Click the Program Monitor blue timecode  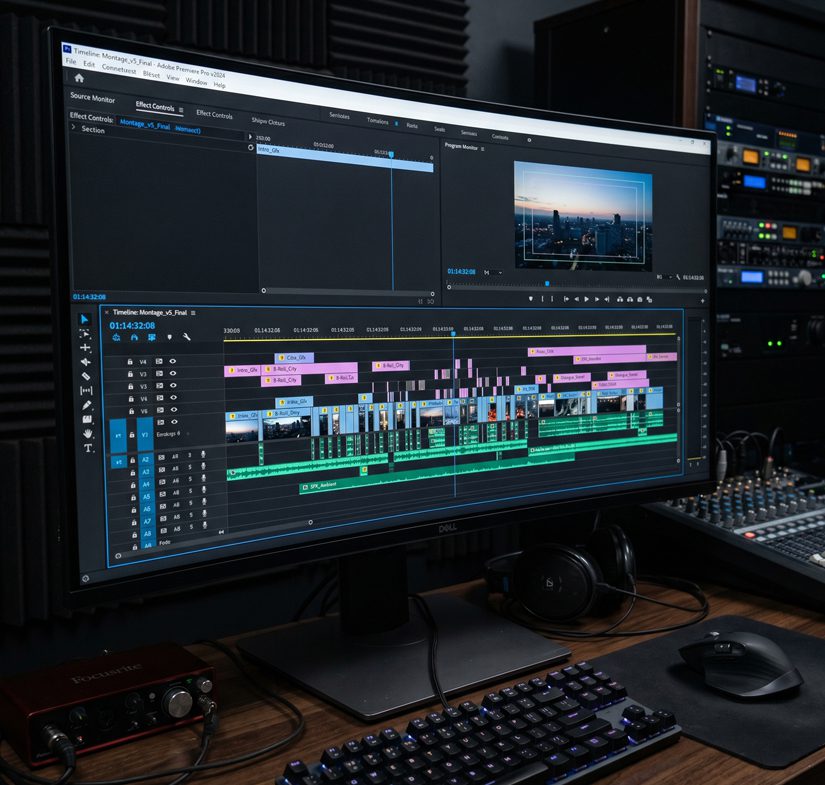point(461,271)
